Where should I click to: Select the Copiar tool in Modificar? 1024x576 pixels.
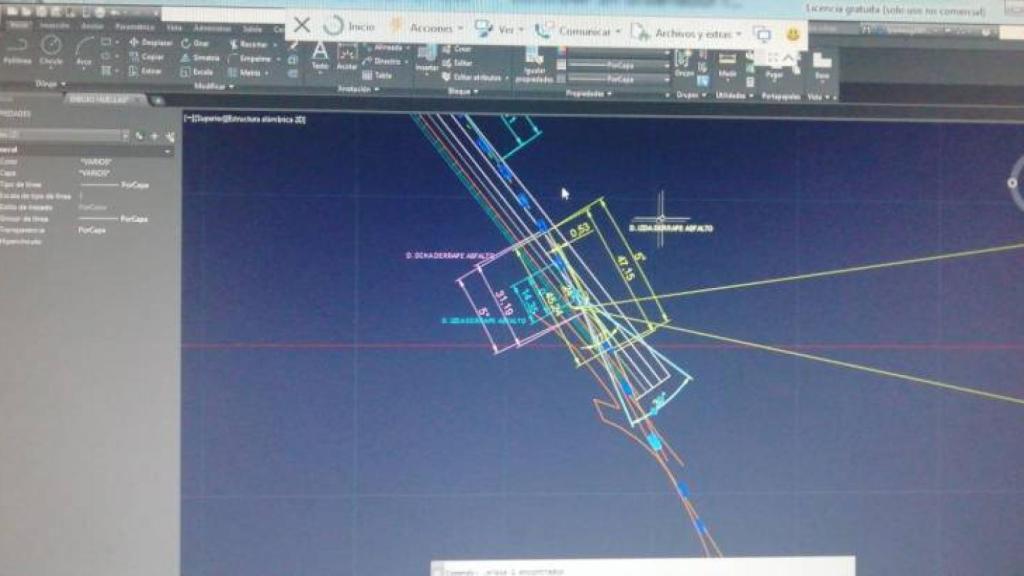147,57
